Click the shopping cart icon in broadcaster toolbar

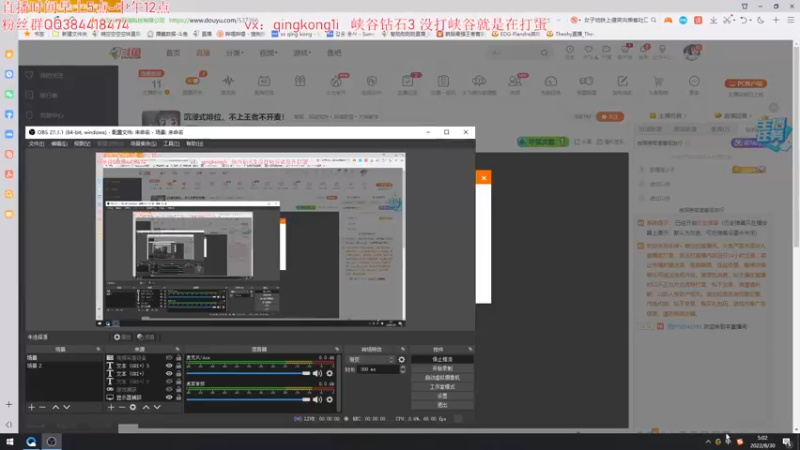click(658, 81)
